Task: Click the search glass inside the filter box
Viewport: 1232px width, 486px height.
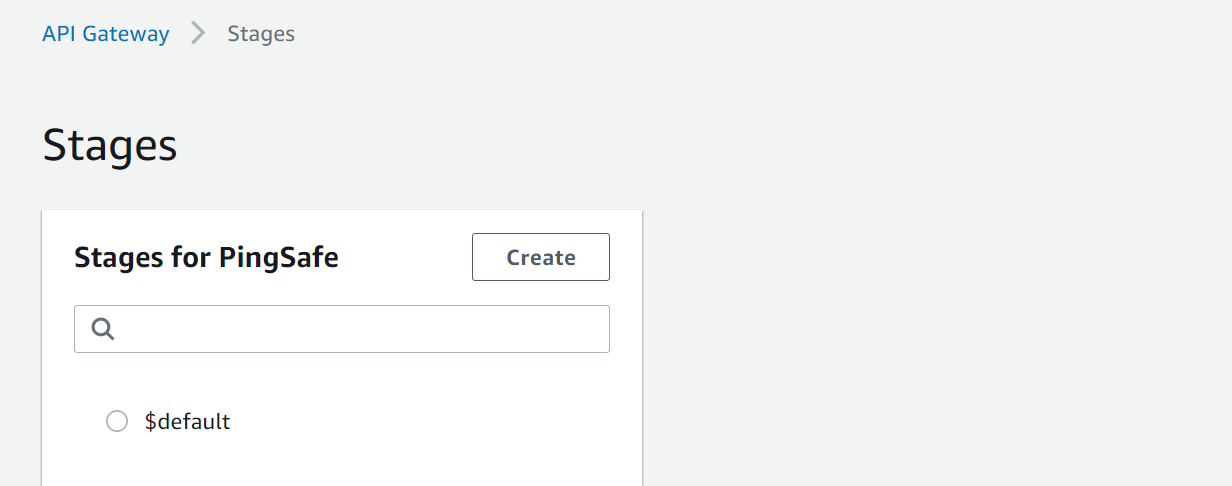Action: click(103, 329)
